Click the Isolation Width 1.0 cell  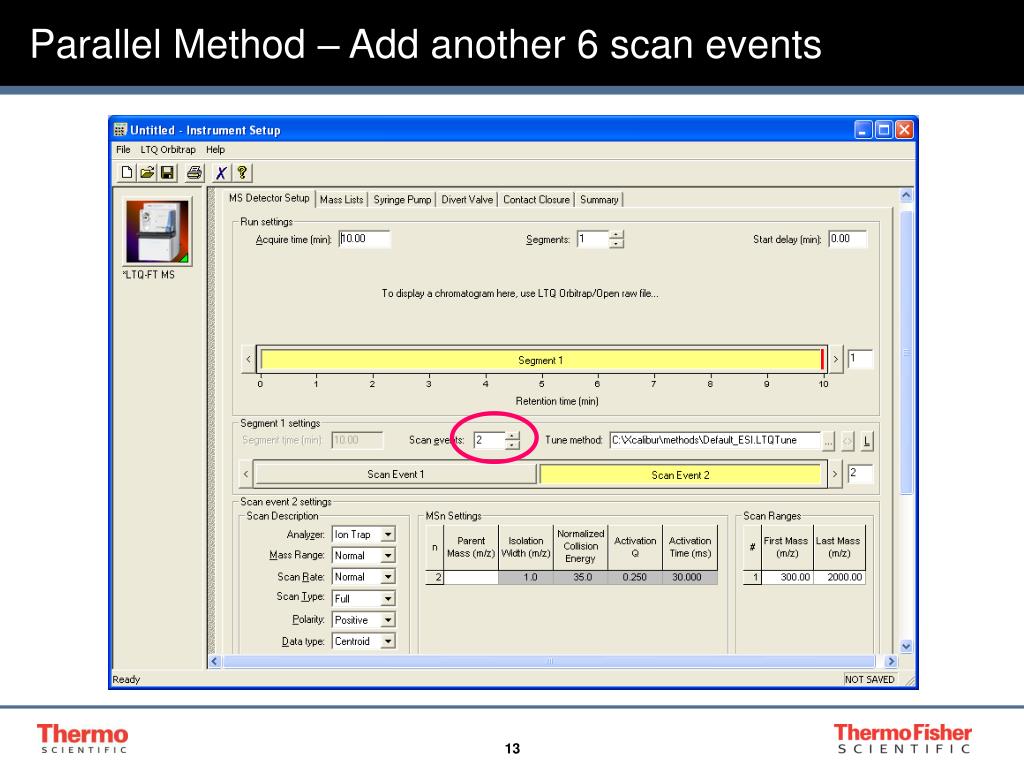[x=526, y=577]
